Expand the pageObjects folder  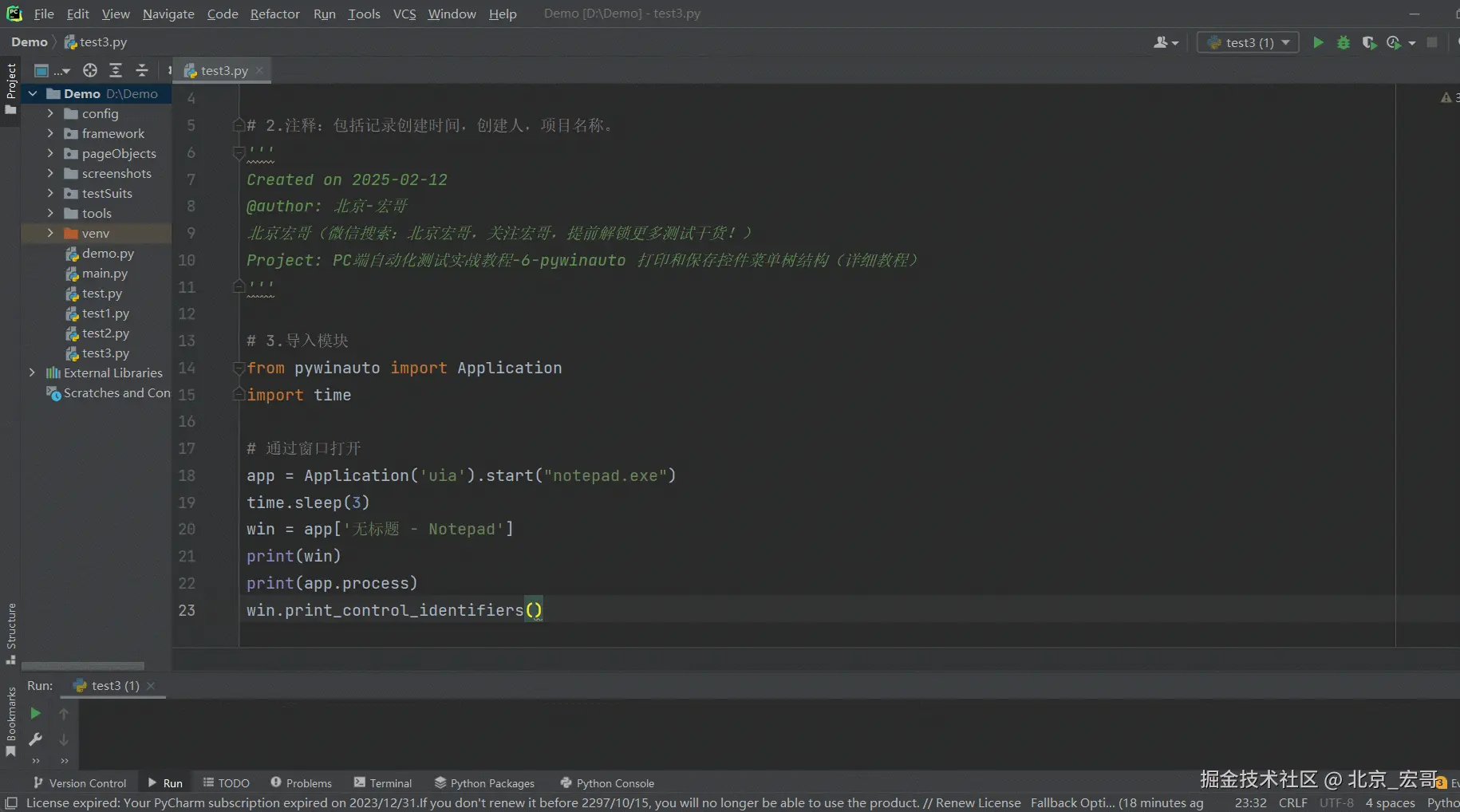50,153
